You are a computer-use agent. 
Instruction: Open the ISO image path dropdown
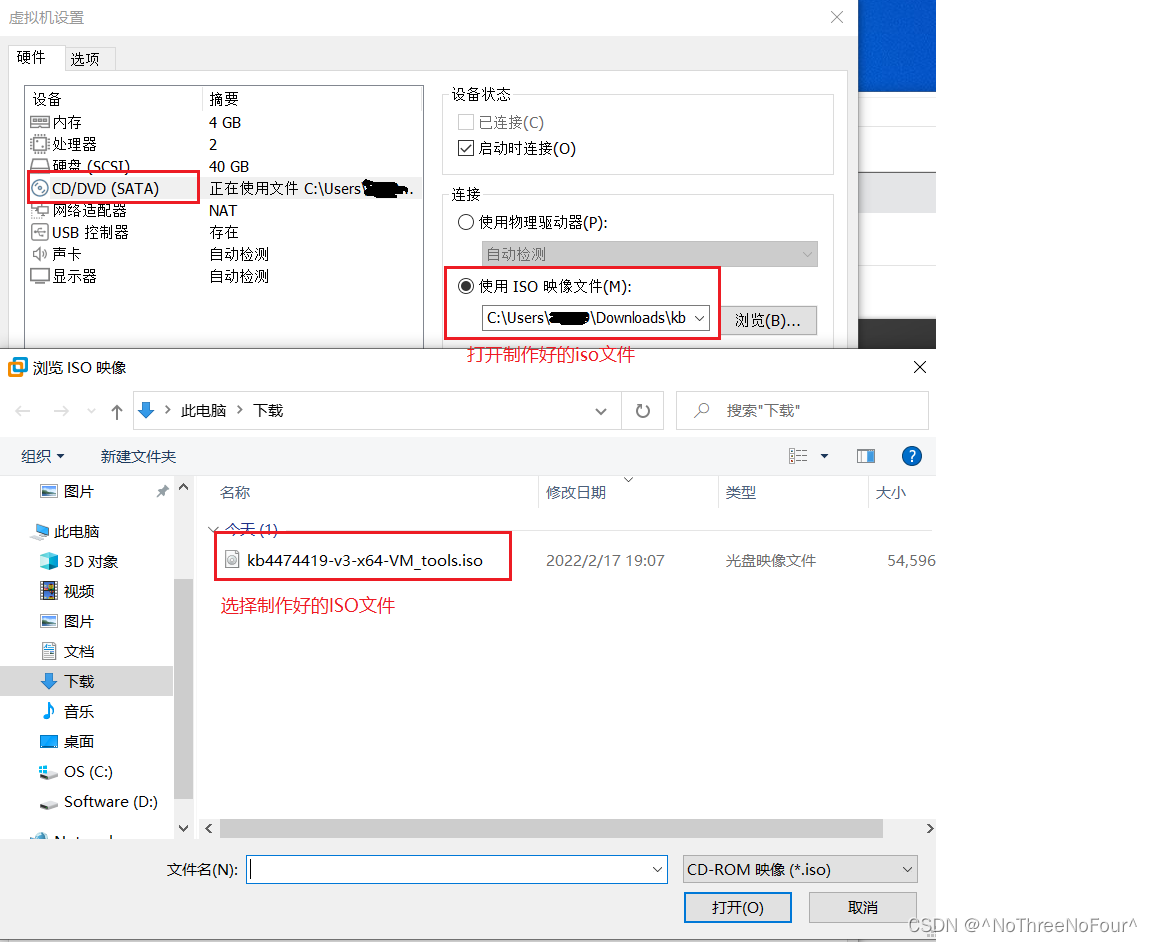coord(699,318)
